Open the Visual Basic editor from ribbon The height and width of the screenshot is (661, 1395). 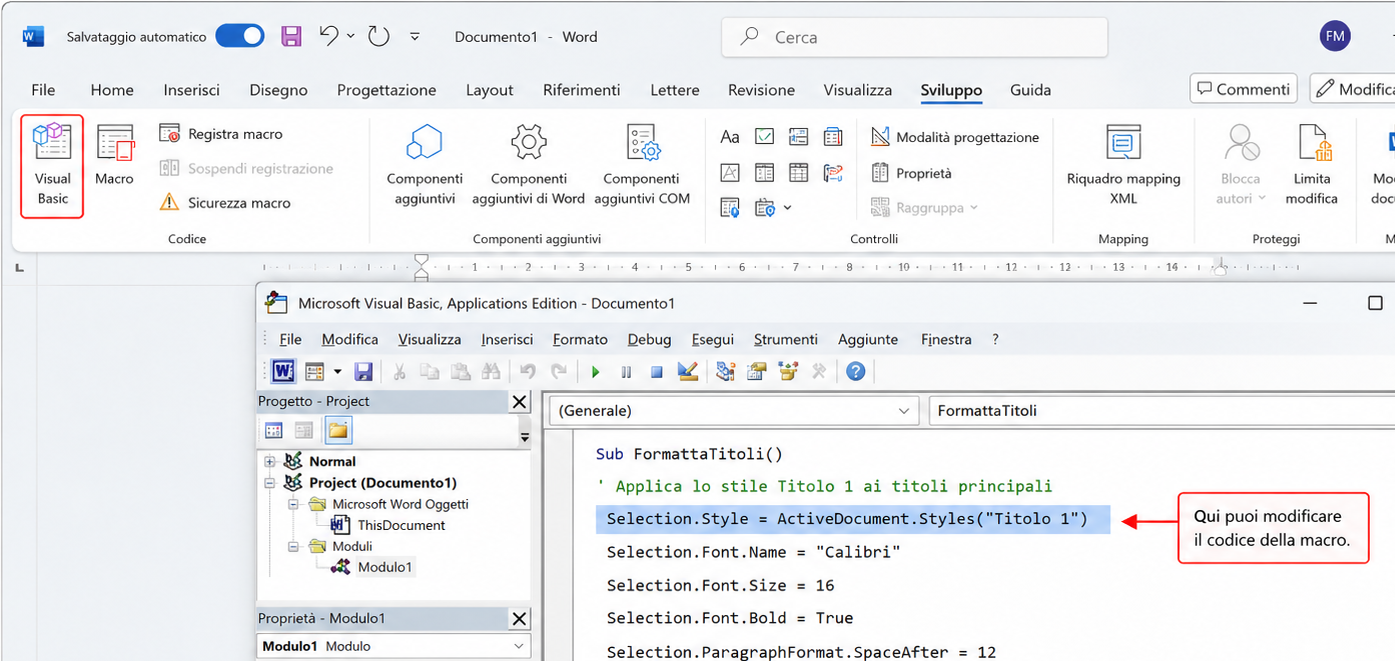tap(52, 165)
